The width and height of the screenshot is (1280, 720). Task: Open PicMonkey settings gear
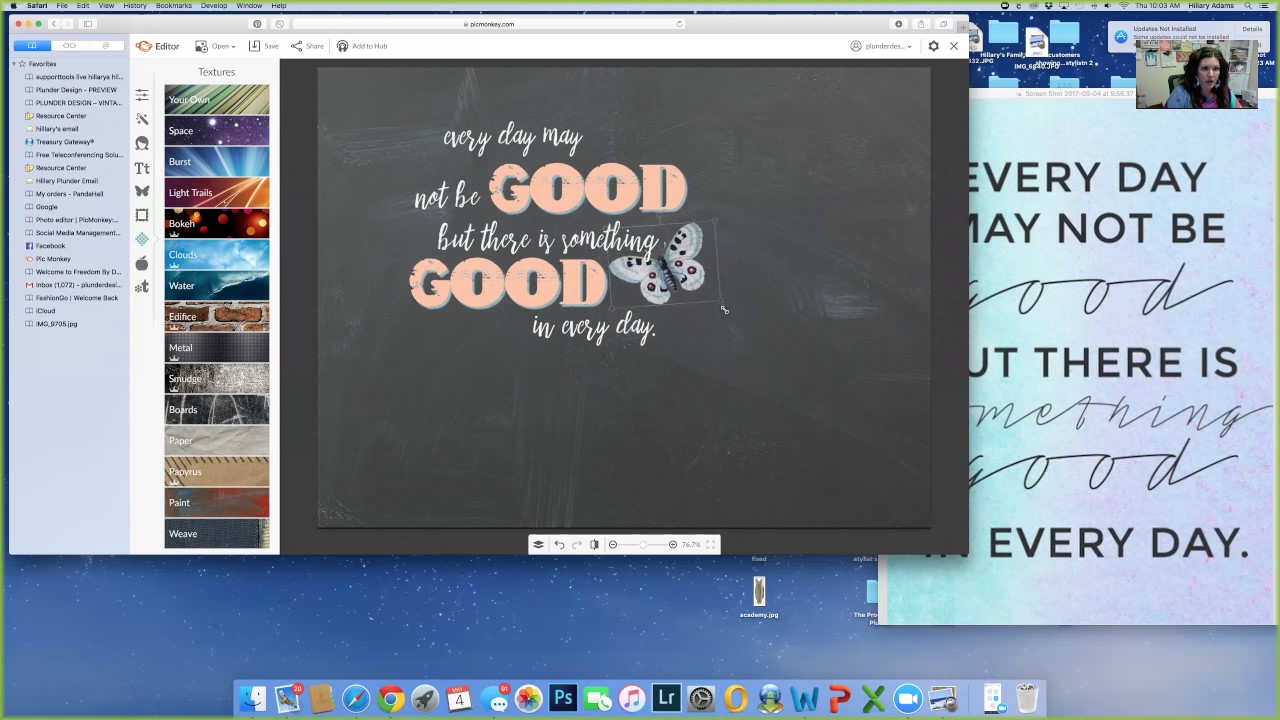(x=934, y=46)
